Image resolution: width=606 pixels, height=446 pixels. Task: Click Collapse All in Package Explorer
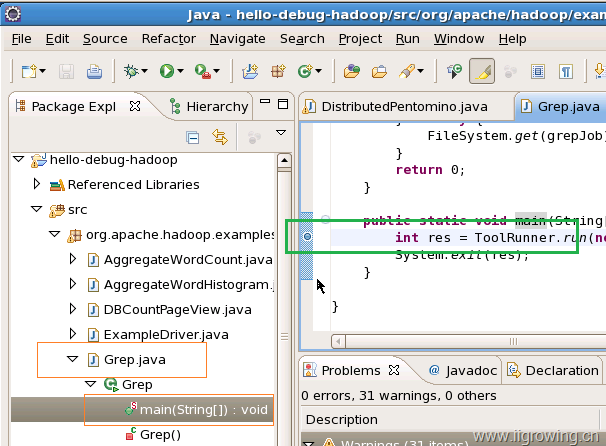point(192,138)
